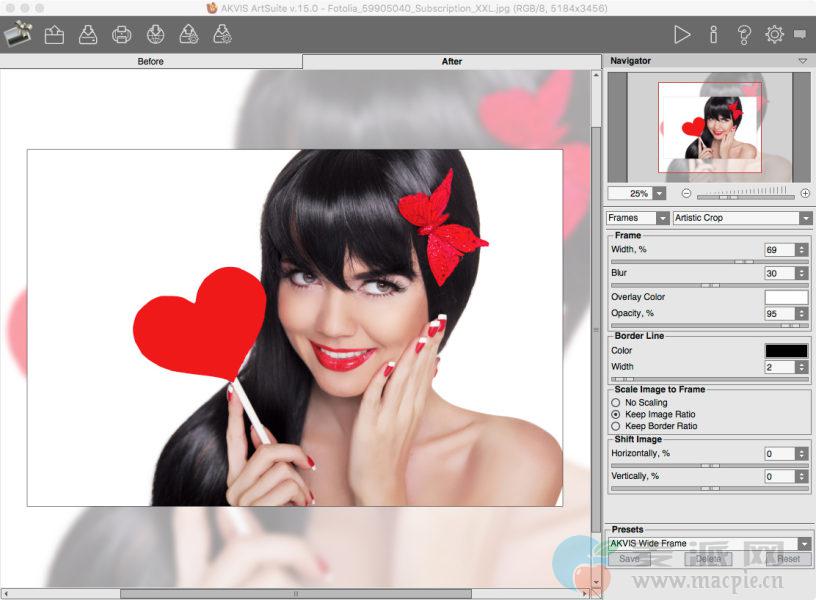Open the program info icon
This screenshot has width=816, height=600.
713,35
